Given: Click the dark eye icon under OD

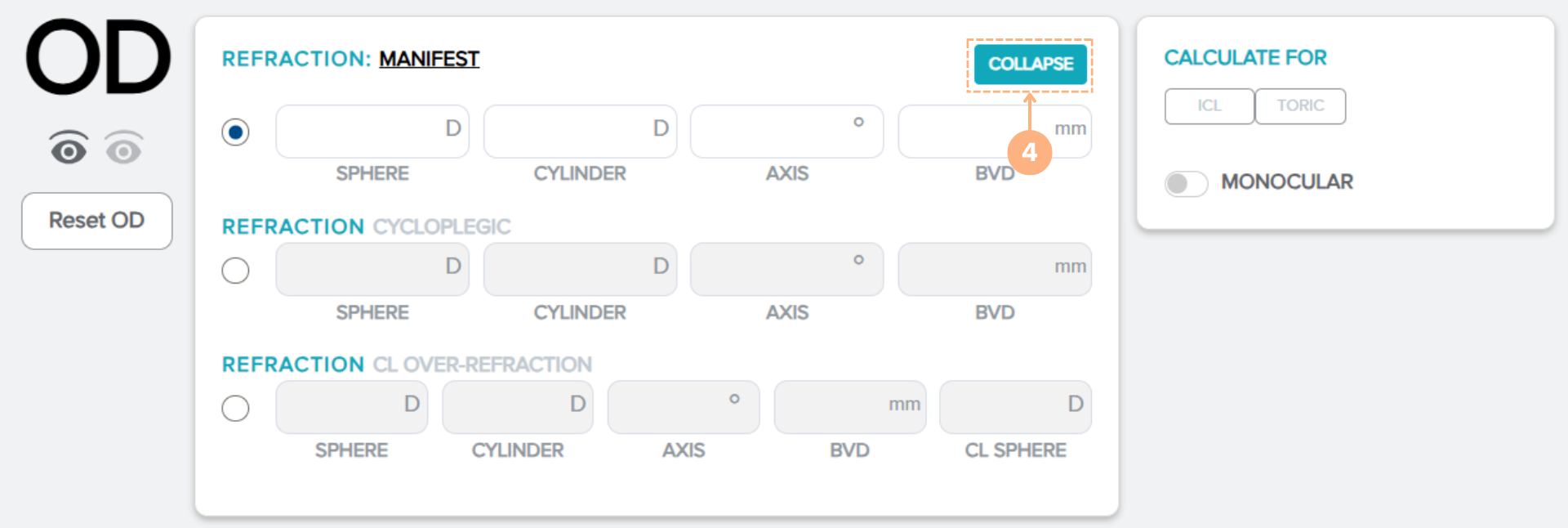Looking at the screenshot, I should (69, 147).
